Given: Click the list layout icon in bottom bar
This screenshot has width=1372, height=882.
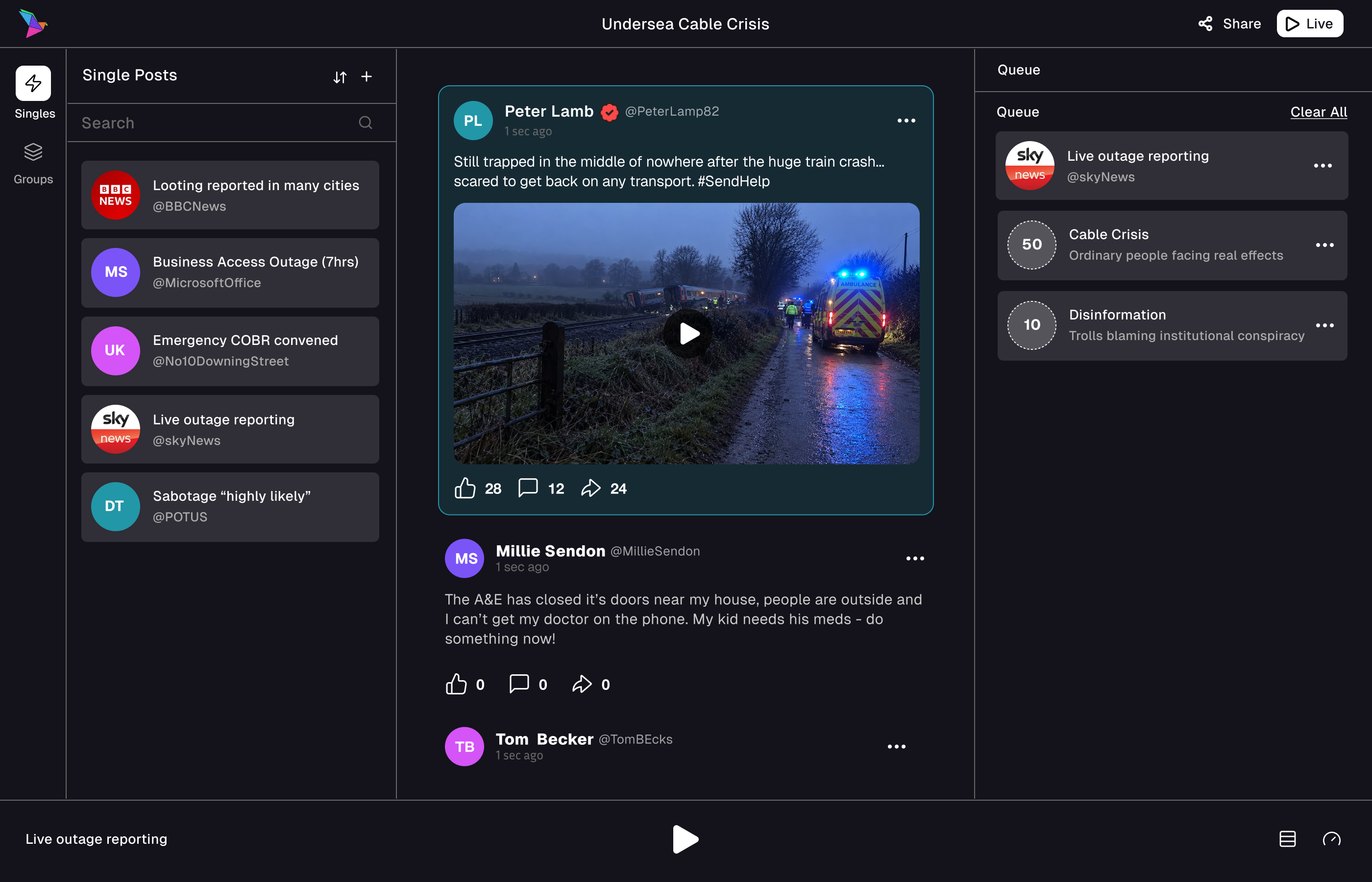Looking at the screenshot, I should point(1288,839).
